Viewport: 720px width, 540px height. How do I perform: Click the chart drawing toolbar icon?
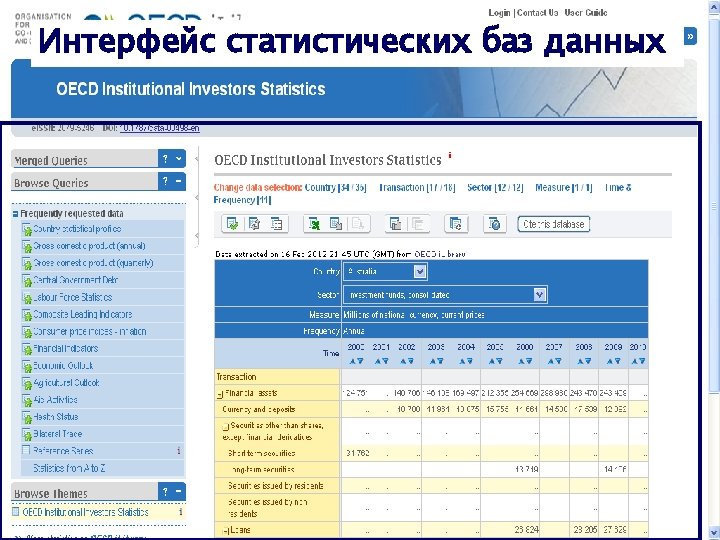(395, 224)
